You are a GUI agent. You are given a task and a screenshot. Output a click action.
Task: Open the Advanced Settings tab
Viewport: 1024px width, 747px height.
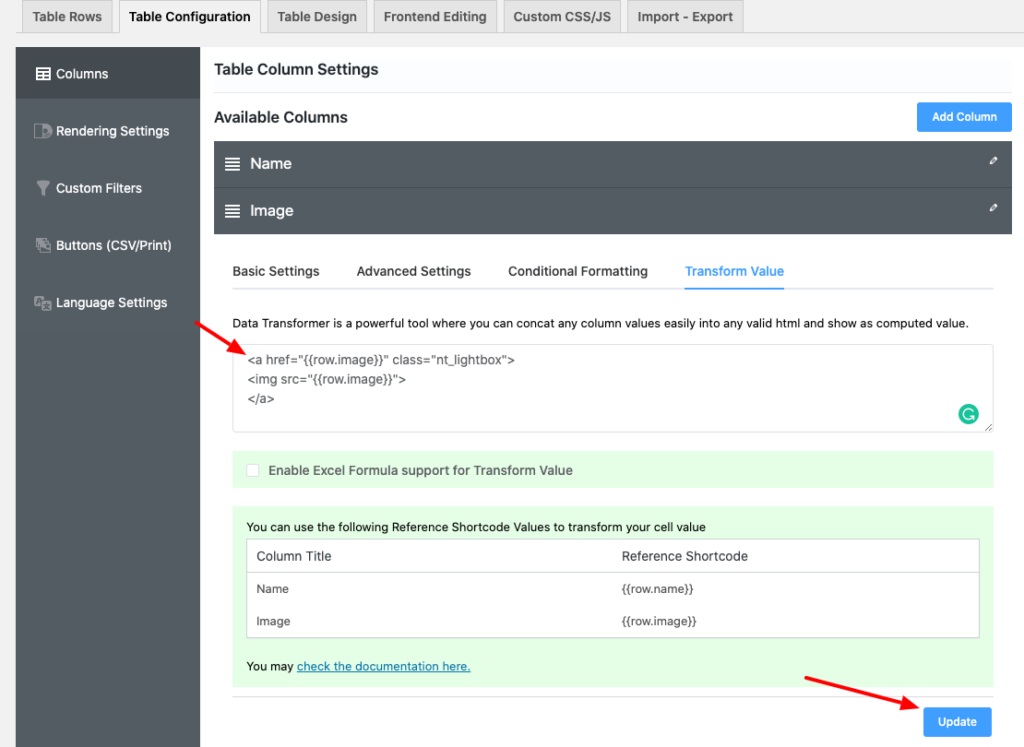point(413,271)
